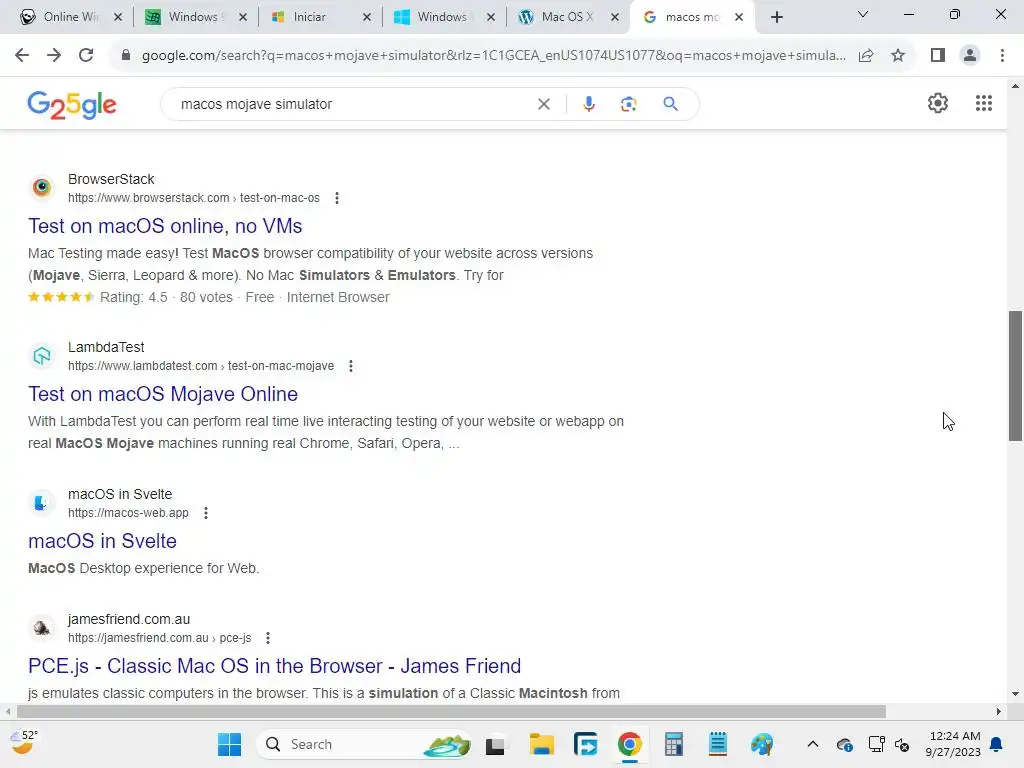Submit the search with the magnifier icon
The width and height of the screenshot is (1024, 768).
670,104
